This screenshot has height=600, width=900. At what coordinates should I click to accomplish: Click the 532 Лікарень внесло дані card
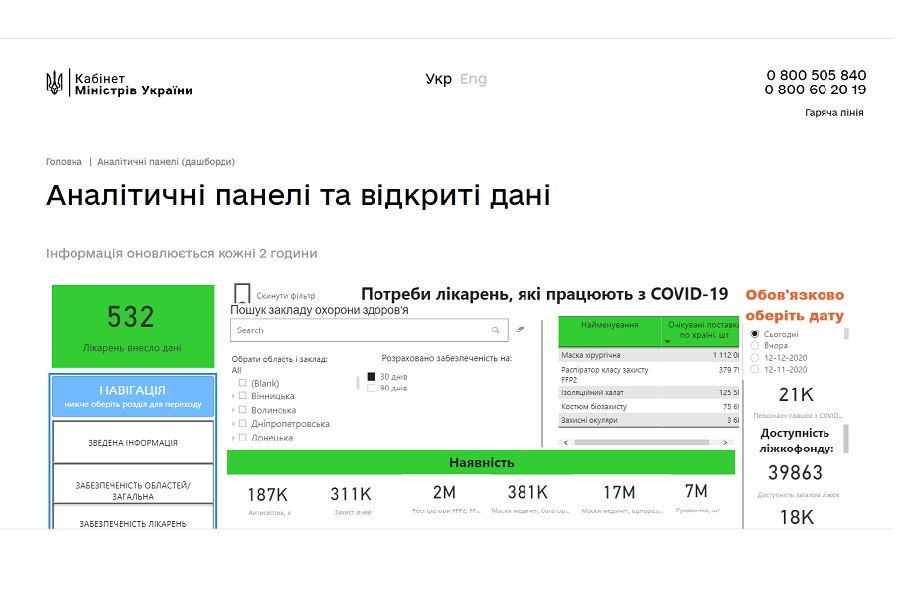[133, 326]
